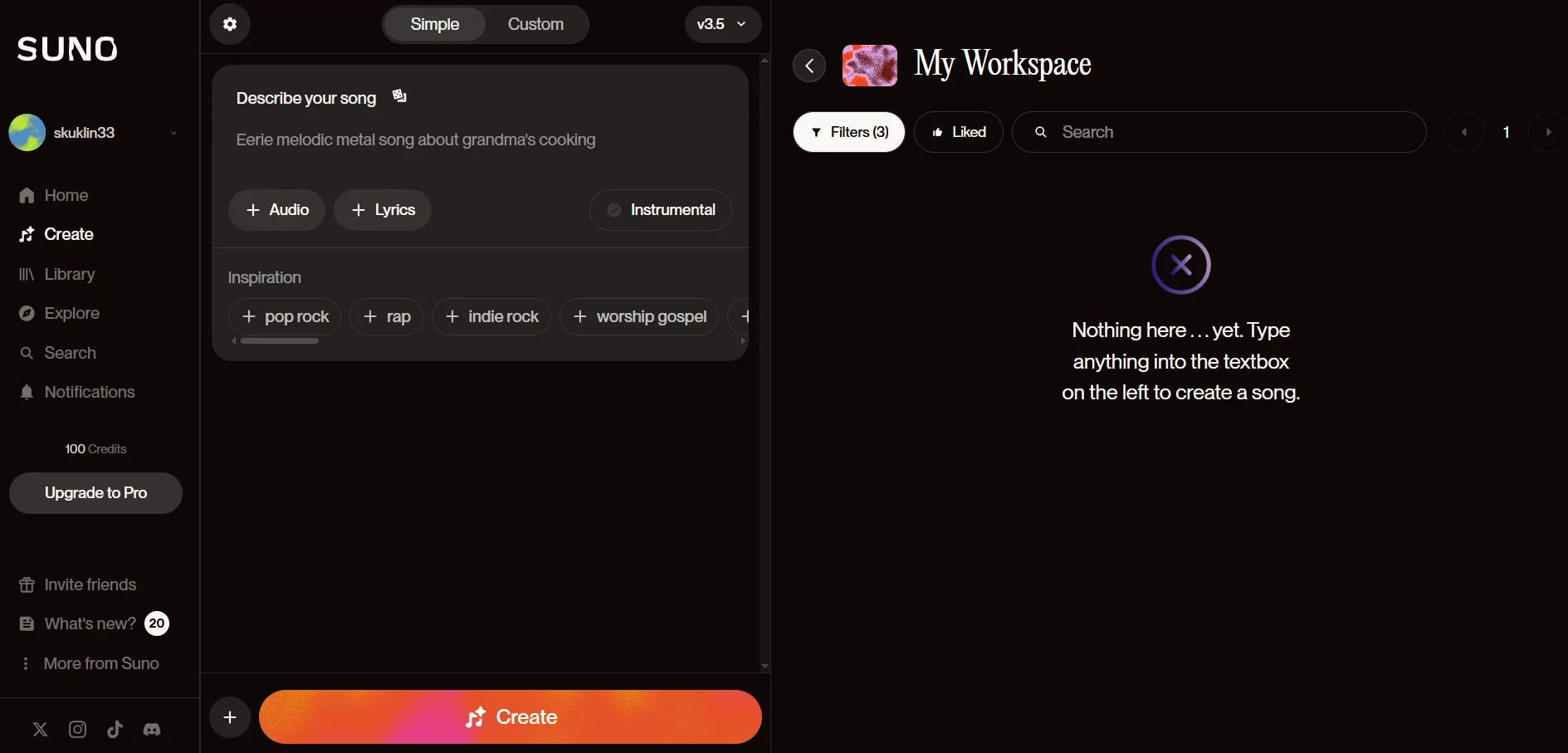1568x753 pixels.
Task: Open Notifications in the sidebar
Action: [x=77, y=392]
